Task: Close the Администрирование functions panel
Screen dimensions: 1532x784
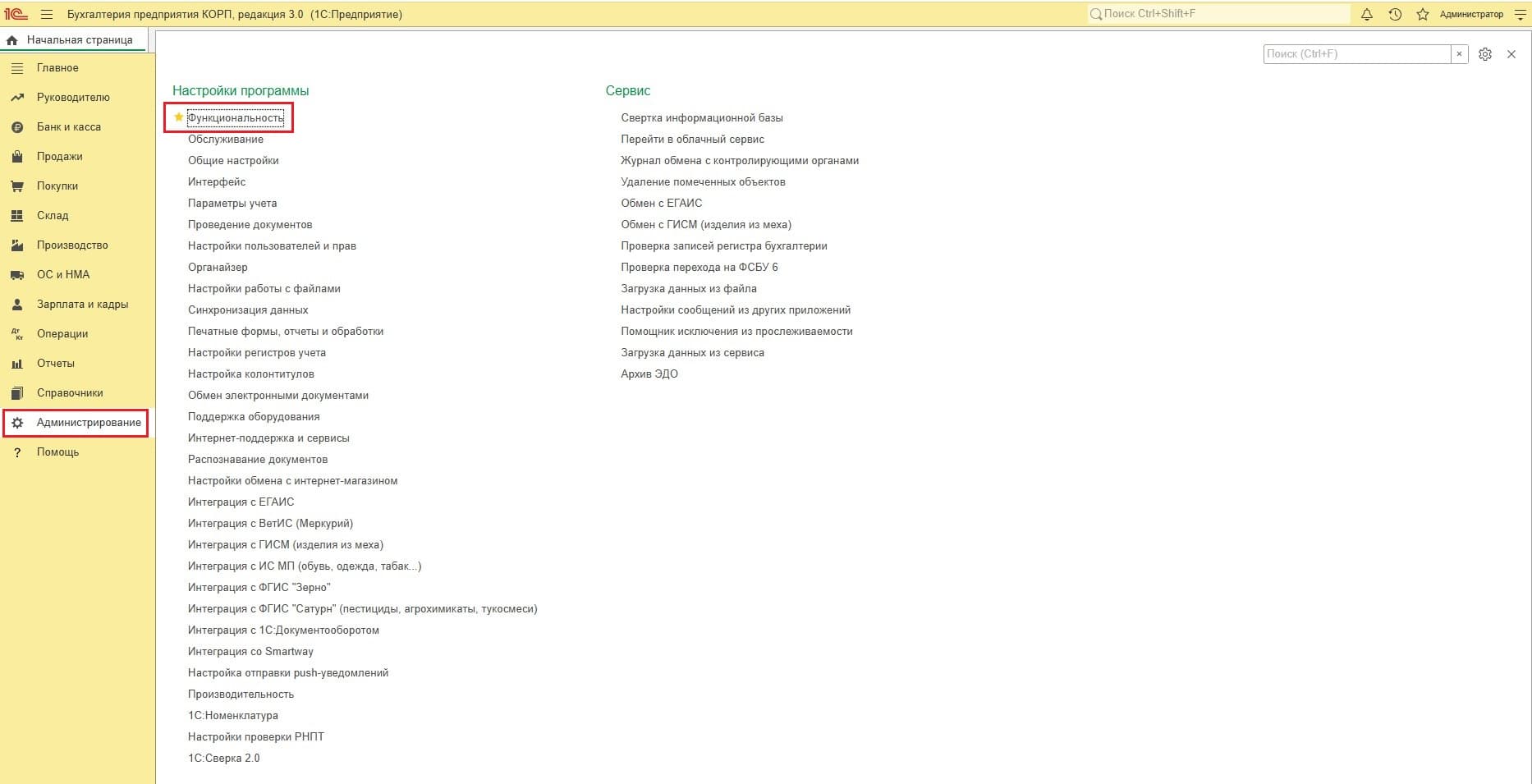Action: pos(1511,54)
